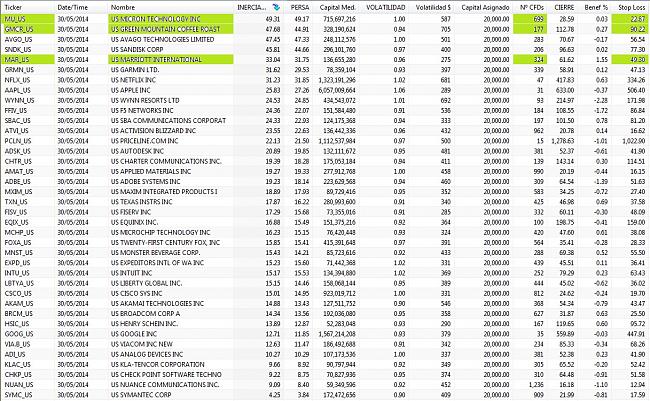Select the AVGO_US ticker cell
Screen dimensions: 650x401
click(x=18, y=39)
